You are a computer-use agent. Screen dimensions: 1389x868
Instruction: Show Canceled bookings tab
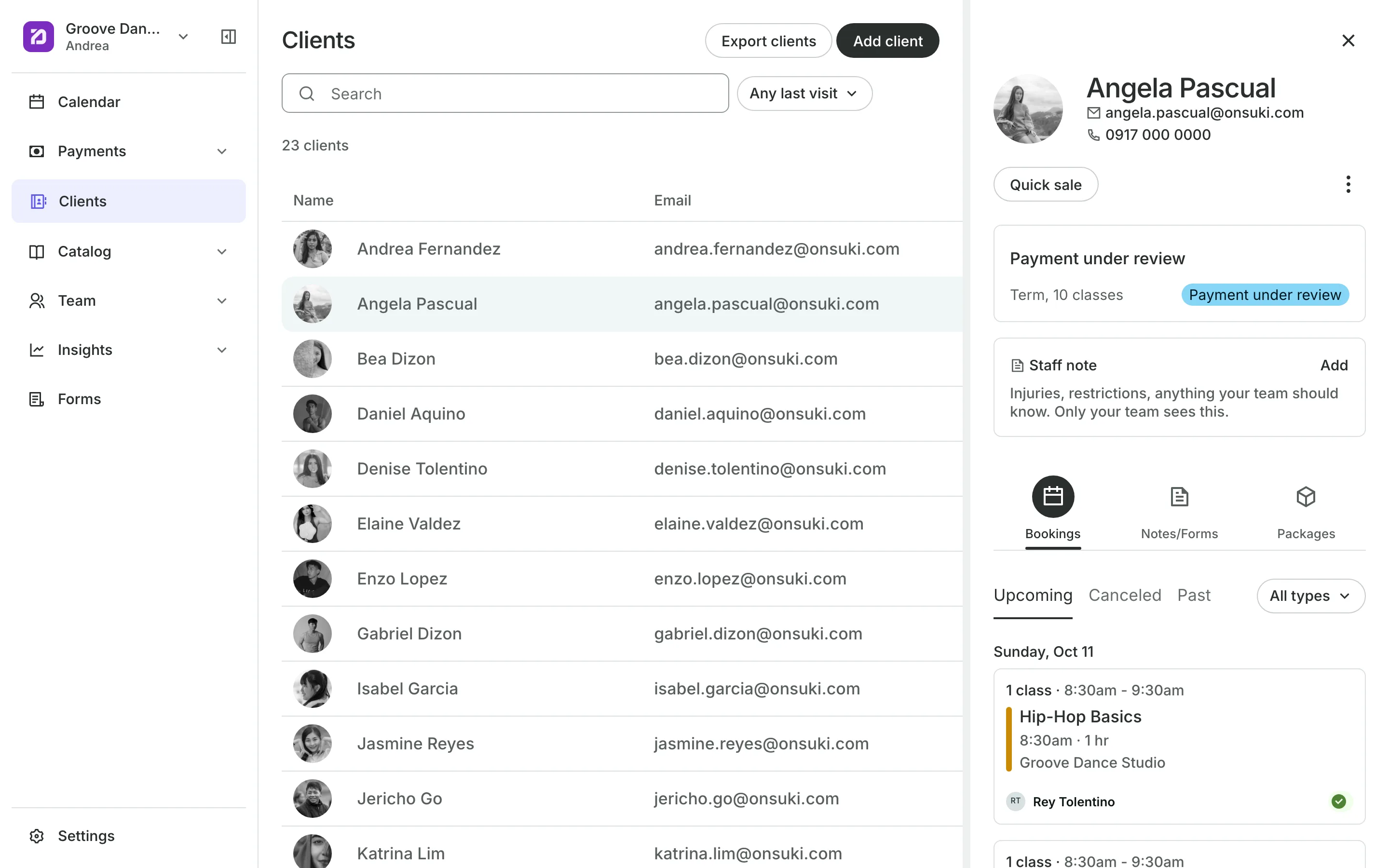click(x=1124, y=596)
